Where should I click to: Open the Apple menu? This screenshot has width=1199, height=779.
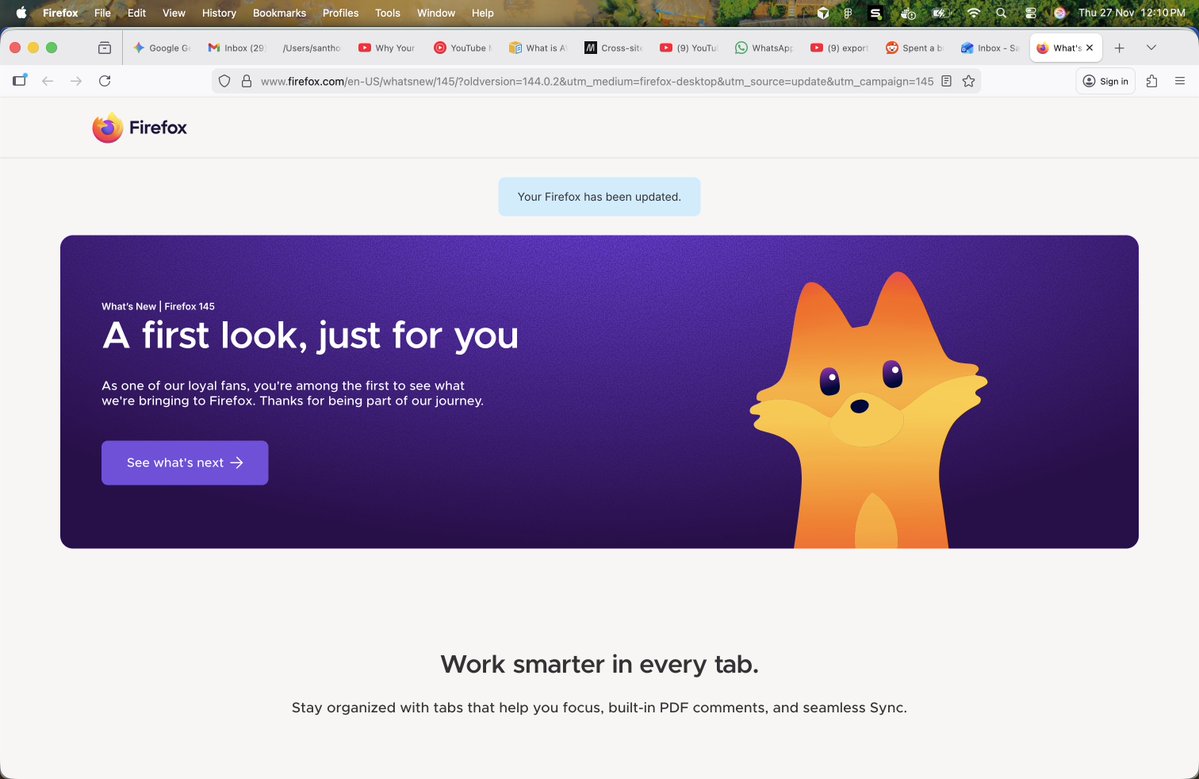coord(21,12)
